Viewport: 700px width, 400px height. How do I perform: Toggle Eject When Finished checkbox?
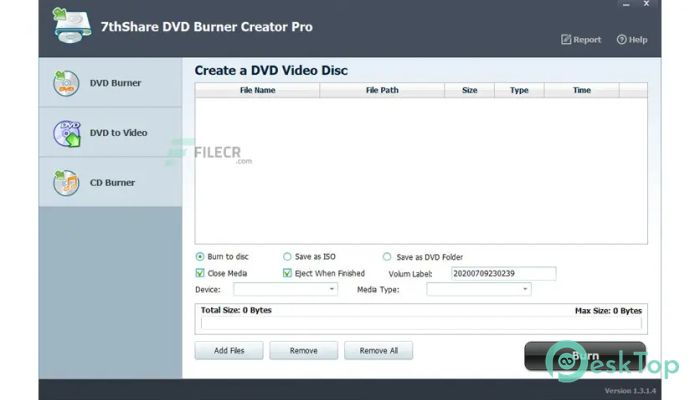coord(287,273)
